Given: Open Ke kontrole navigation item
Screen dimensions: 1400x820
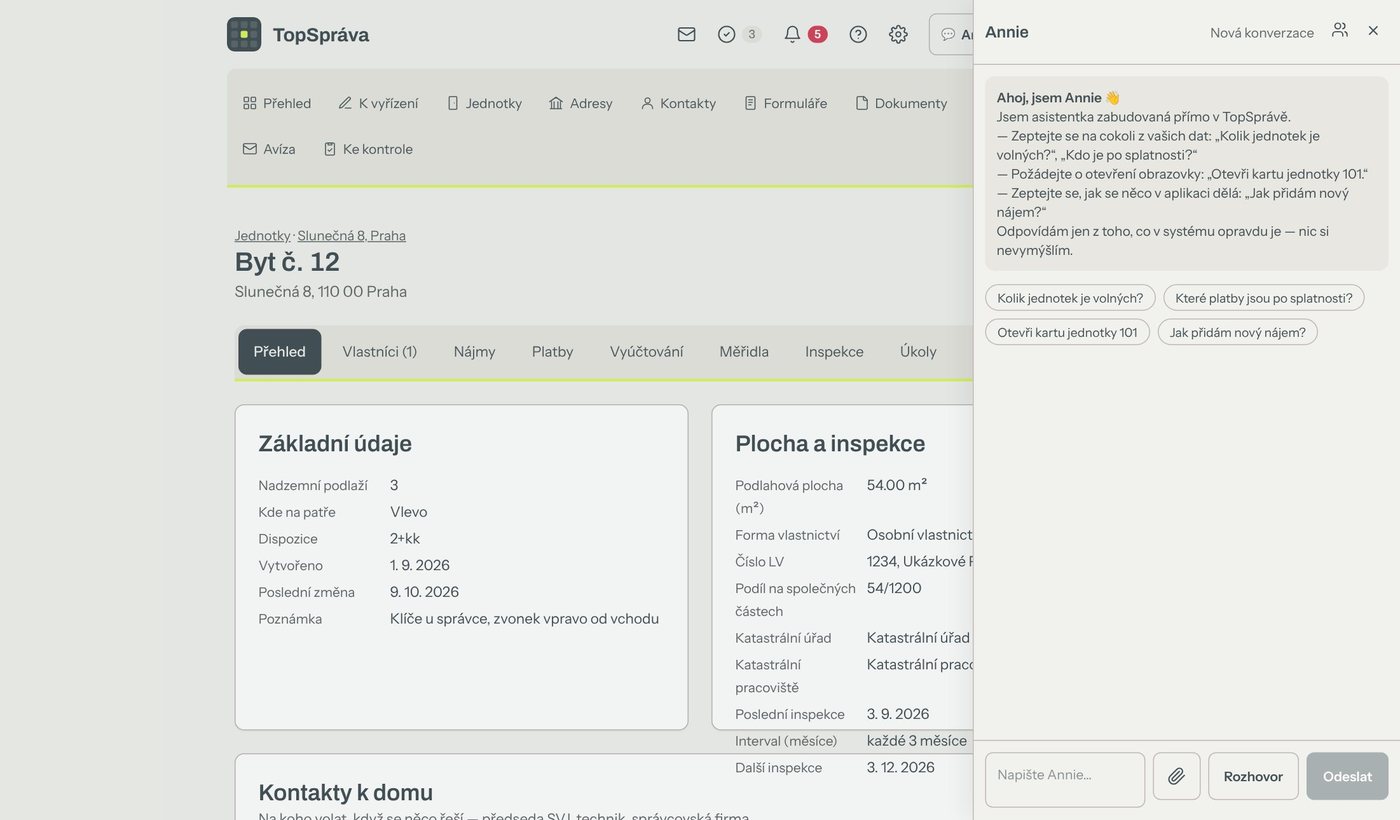Looking at the screenshot, I should pyautogui.click(x=367, y=149).
